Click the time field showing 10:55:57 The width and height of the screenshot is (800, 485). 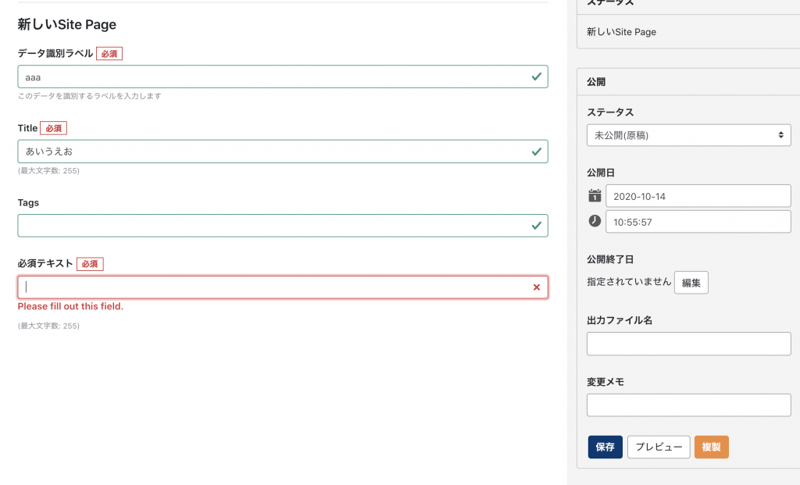(697, 221)
